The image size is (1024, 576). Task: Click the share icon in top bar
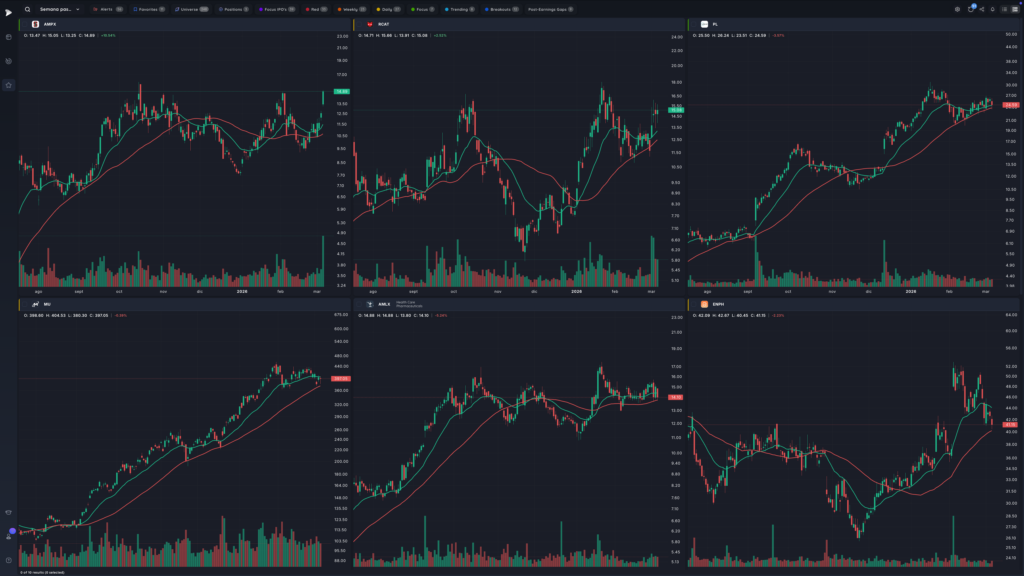982,9
